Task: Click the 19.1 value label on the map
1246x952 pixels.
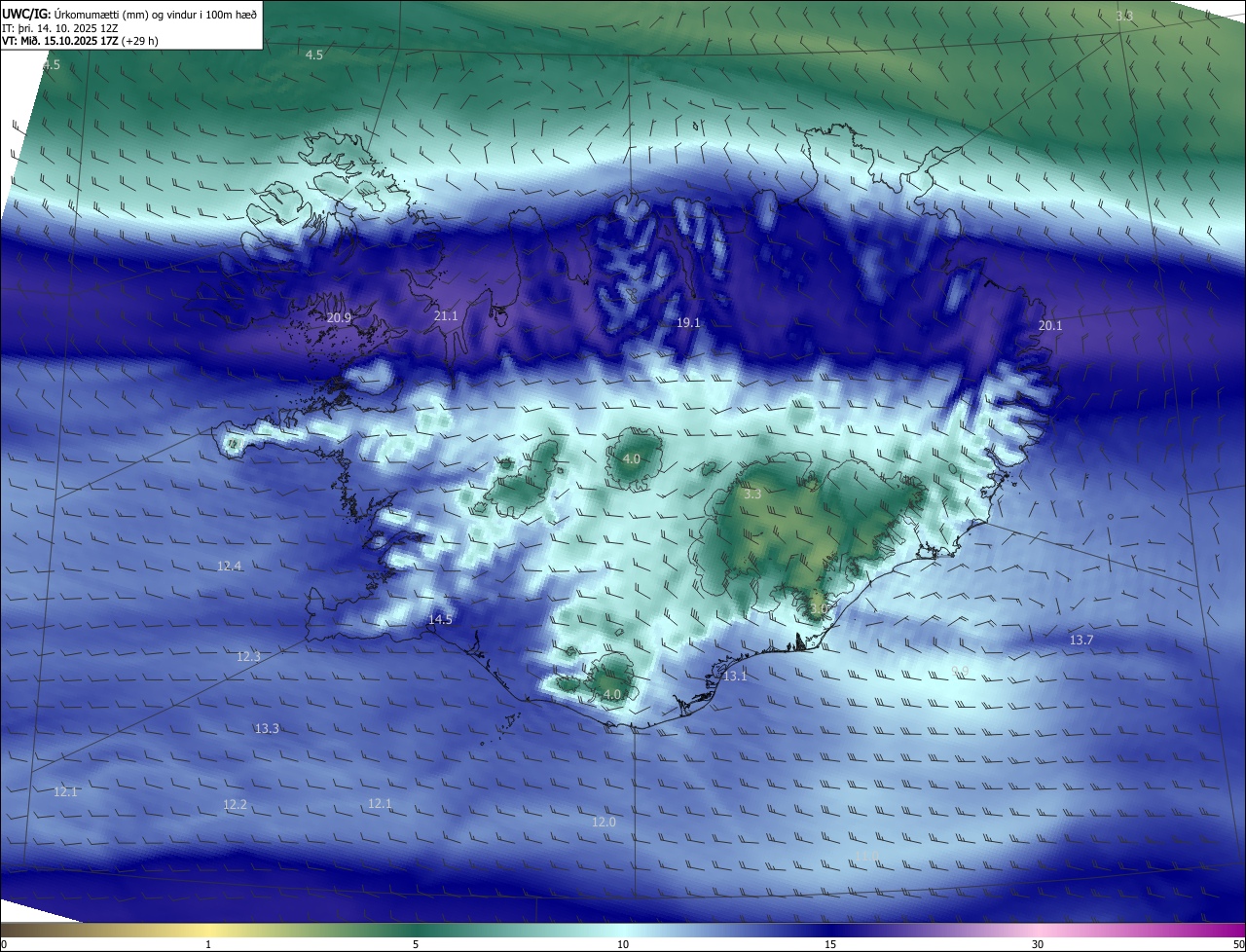Action: pyautogui.click(x=688, y=322)
